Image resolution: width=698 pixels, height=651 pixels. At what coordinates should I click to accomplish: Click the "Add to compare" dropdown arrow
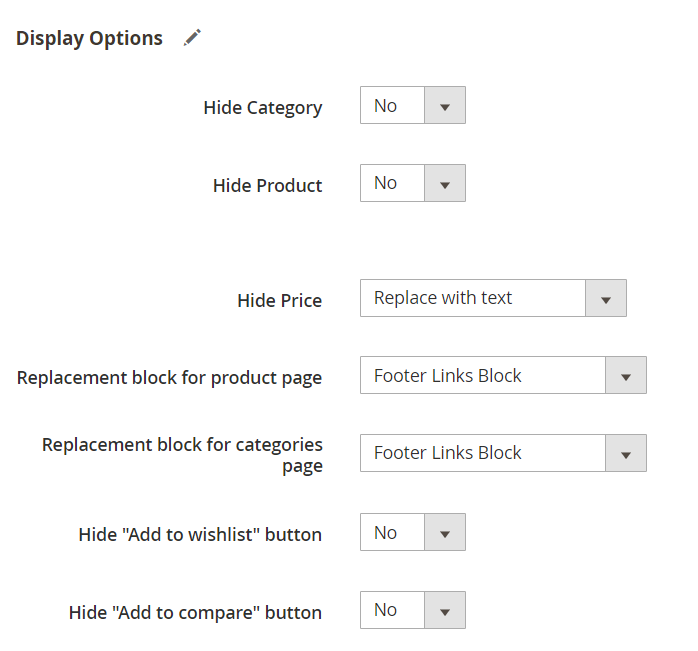click(x=445, y=611)
